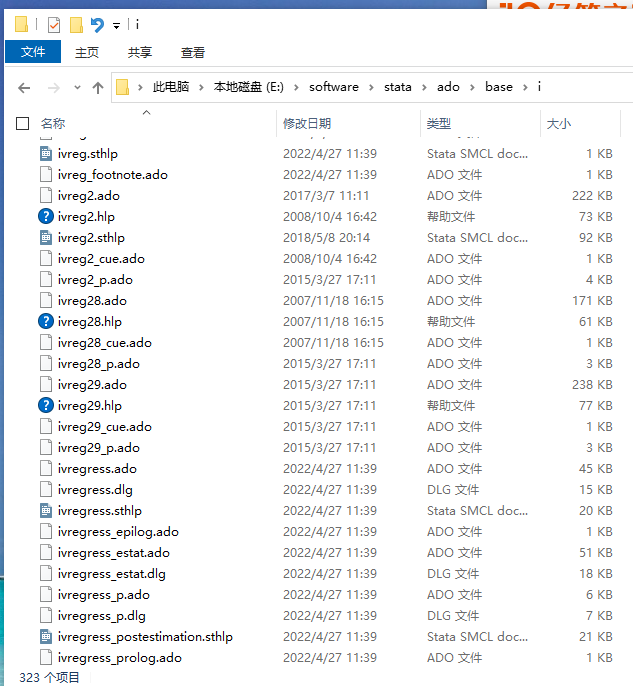Viewport: 633px width, 686px height.
Task: Select ivreg2_p.ado file icon
Action: coord(46,280)
